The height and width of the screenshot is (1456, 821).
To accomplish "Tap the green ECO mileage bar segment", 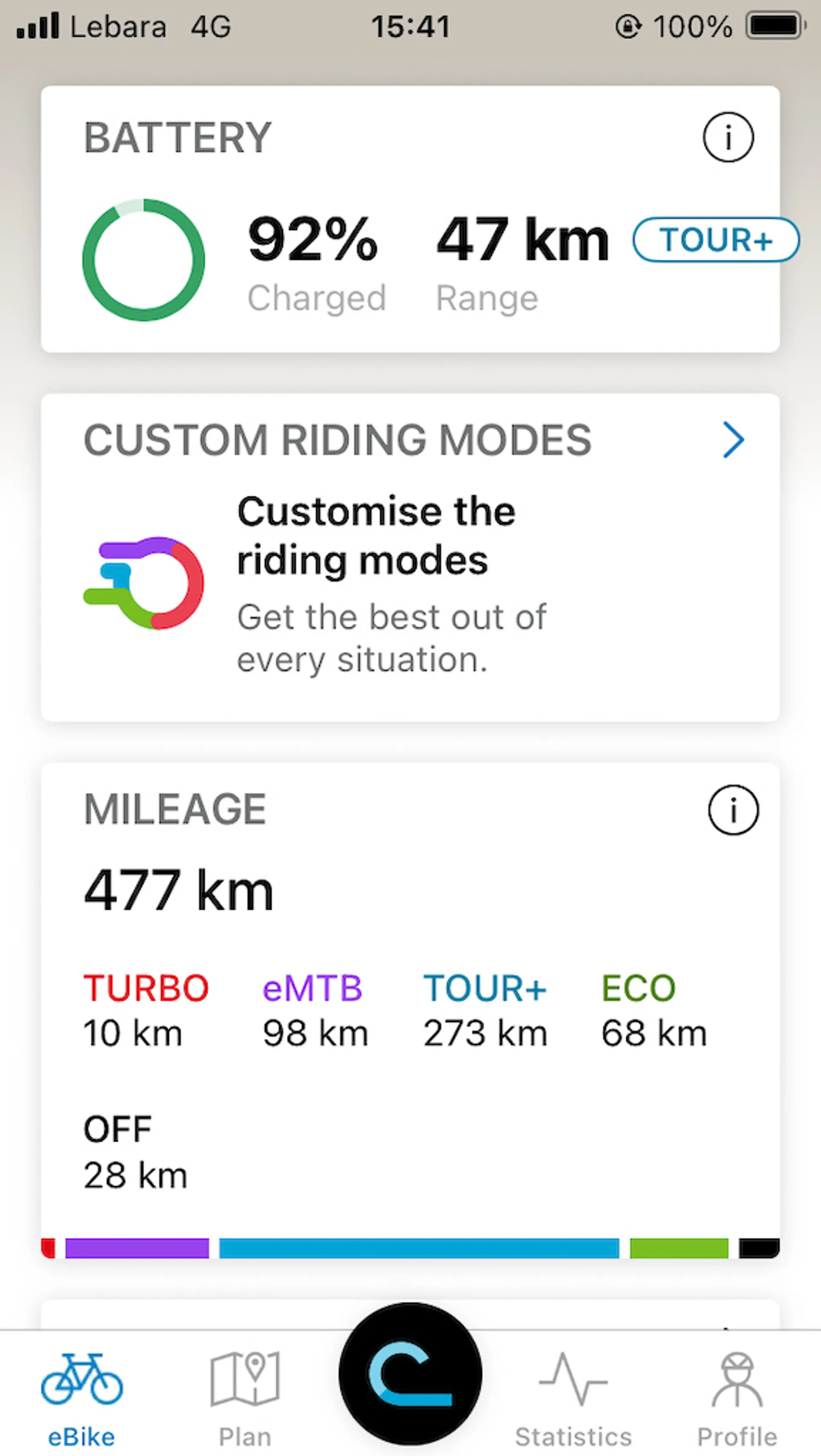I will click(x=679, y=1248).
